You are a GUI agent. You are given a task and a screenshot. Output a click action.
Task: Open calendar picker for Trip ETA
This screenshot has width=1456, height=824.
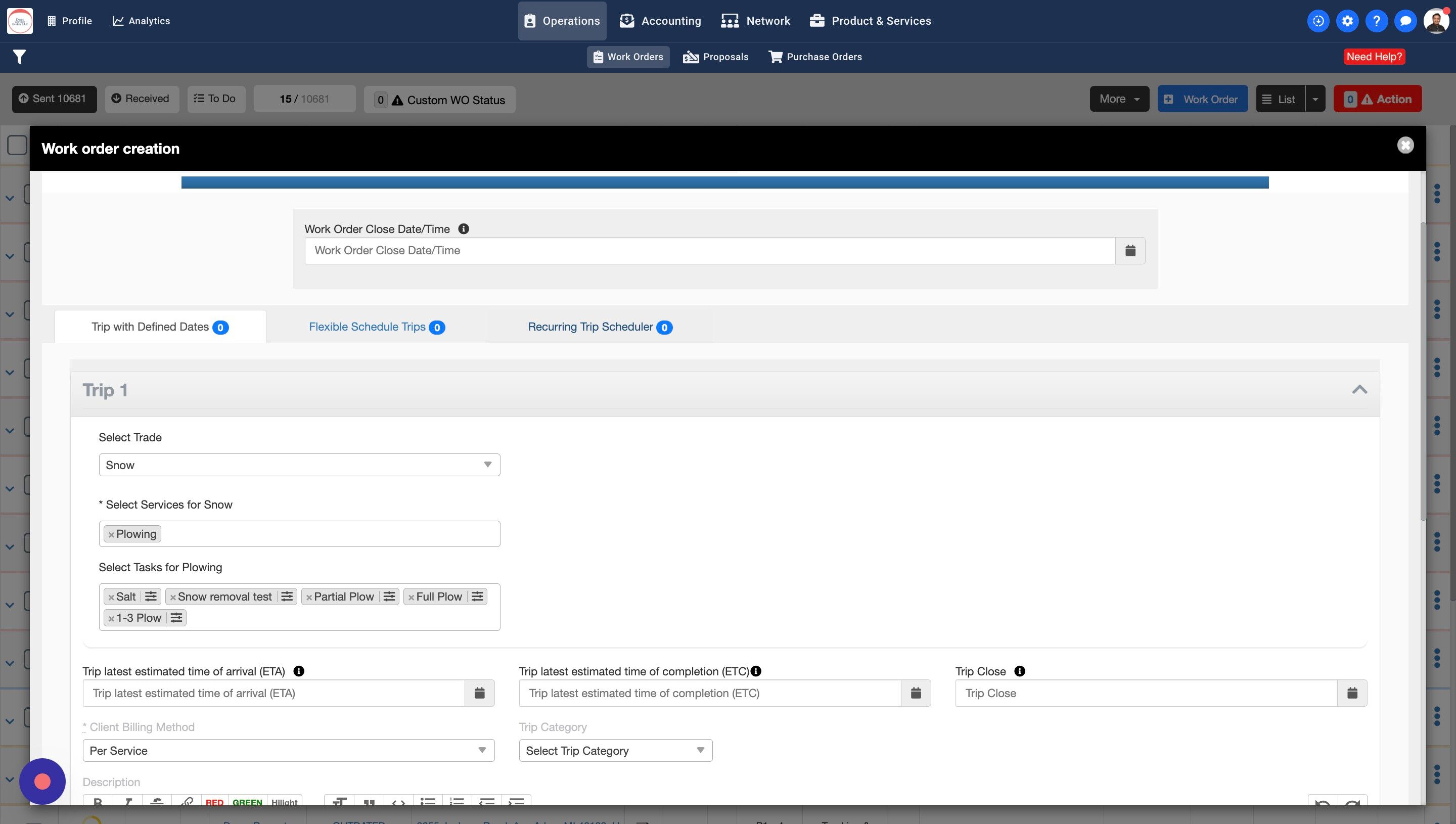point(479,693)
